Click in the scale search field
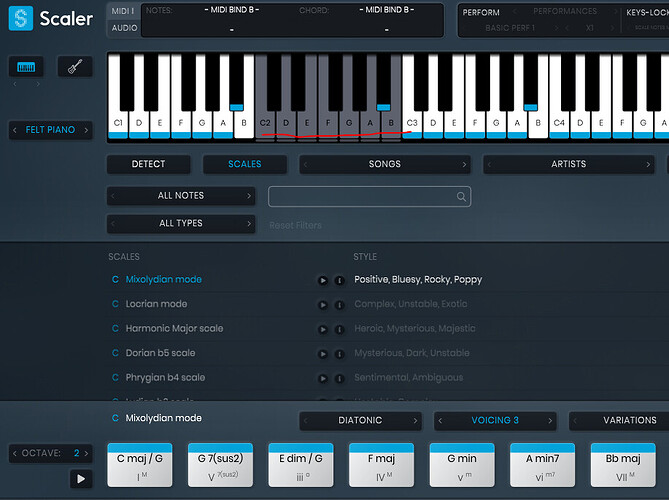669x500 pixels. click(369, 197)
